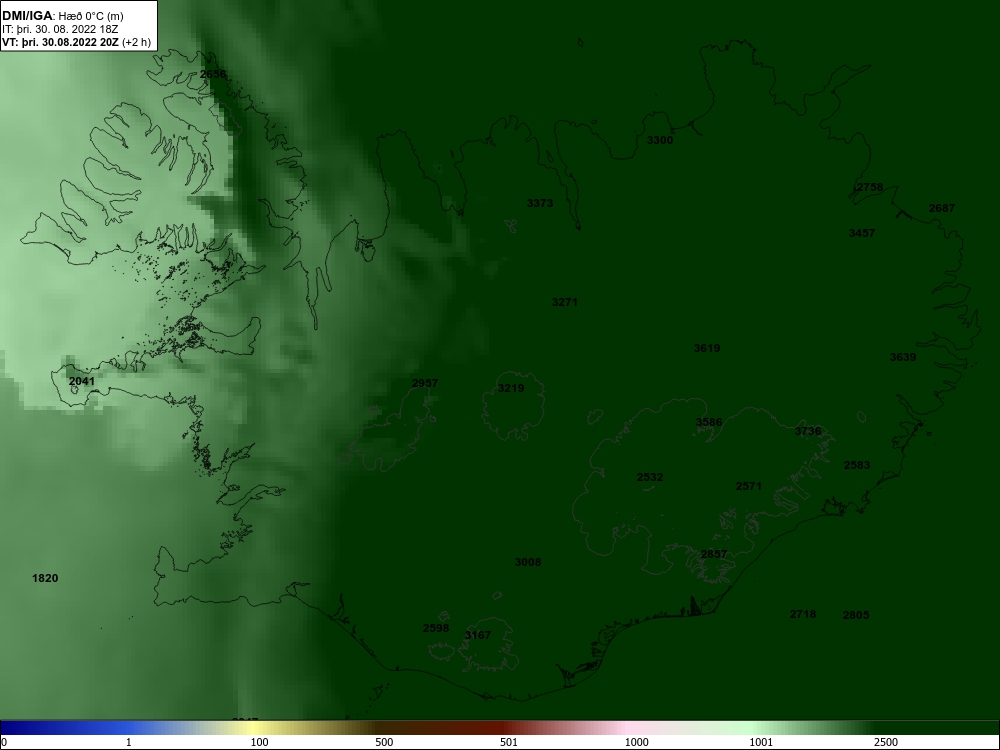
Task: Click the 'VT: þri. 30.08.2022 20Z (+2 h)' line
Action: point(77,43)
